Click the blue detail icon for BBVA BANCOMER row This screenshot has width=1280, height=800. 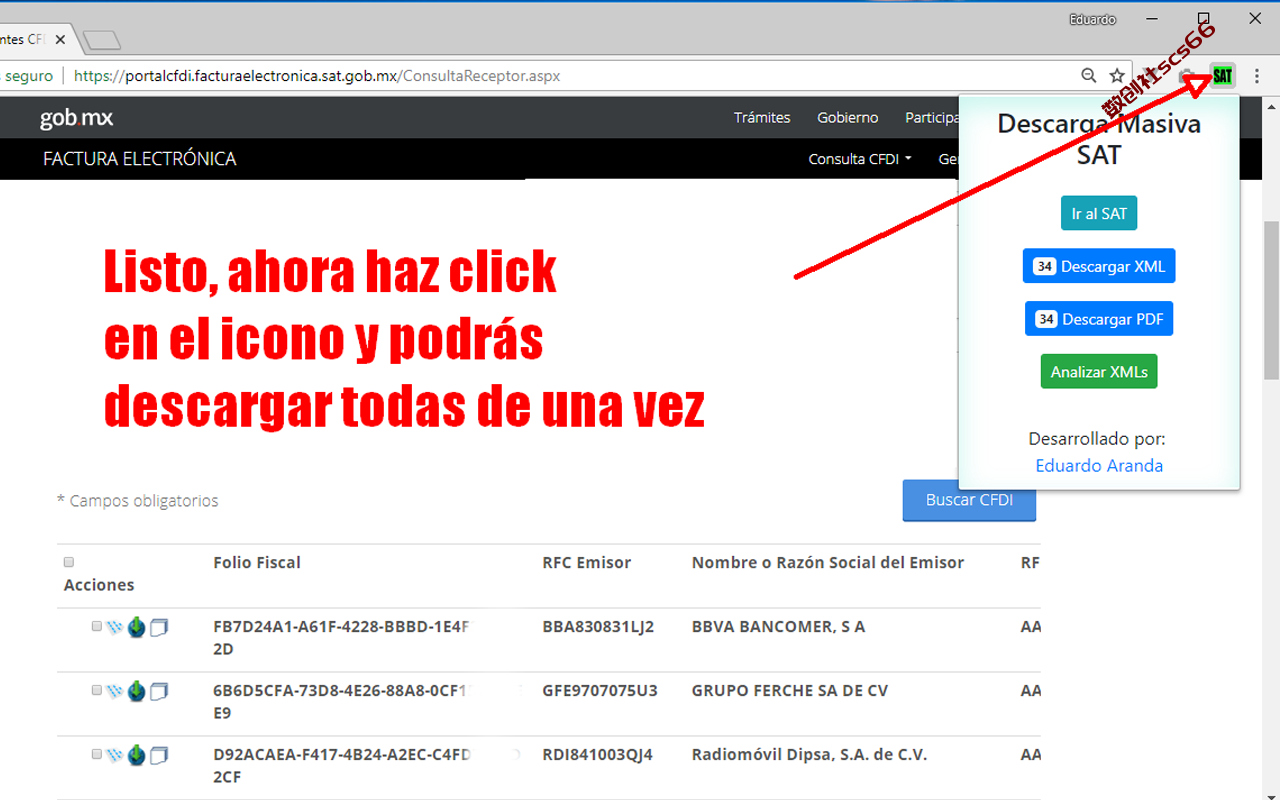[x=115, y=627]
